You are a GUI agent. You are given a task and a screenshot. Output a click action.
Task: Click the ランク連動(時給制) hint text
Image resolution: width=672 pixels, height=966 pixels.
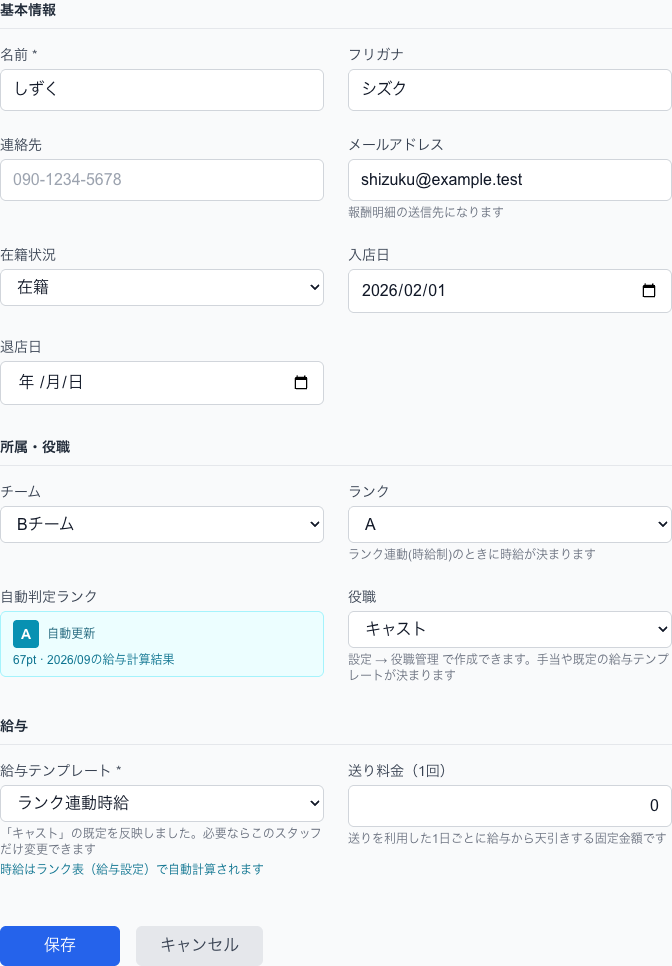pyautogui.click(x=472, y=554)
